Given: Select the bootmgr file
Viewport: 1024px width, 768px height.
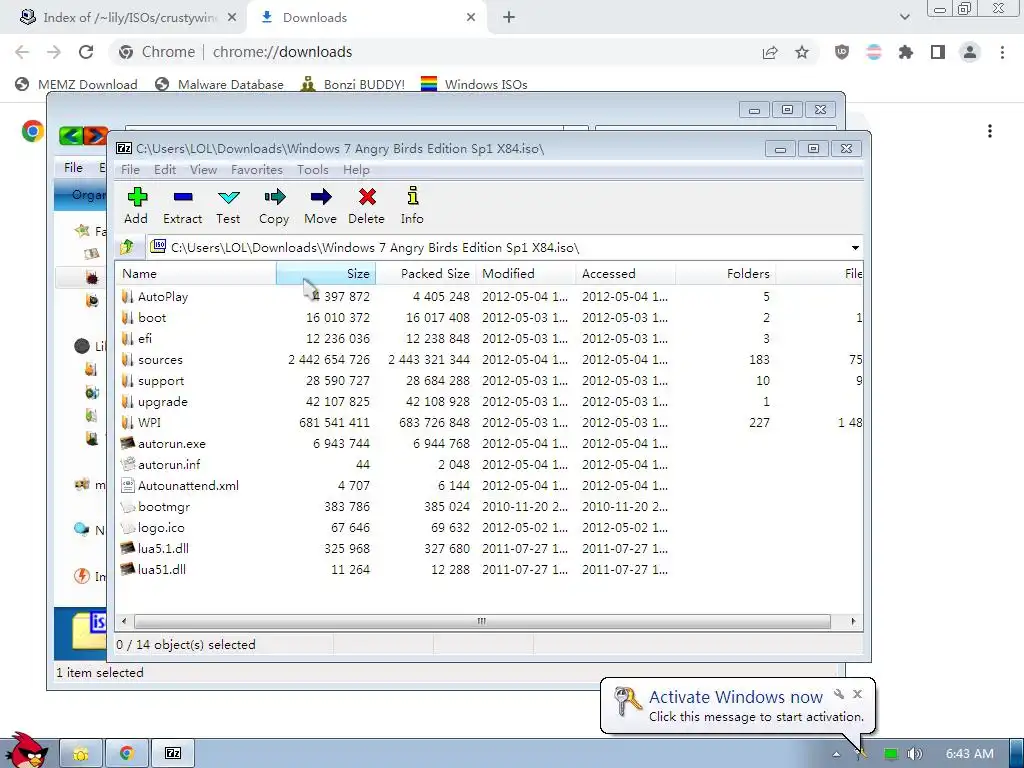Looking at the screenshot, I should (164, 507).
